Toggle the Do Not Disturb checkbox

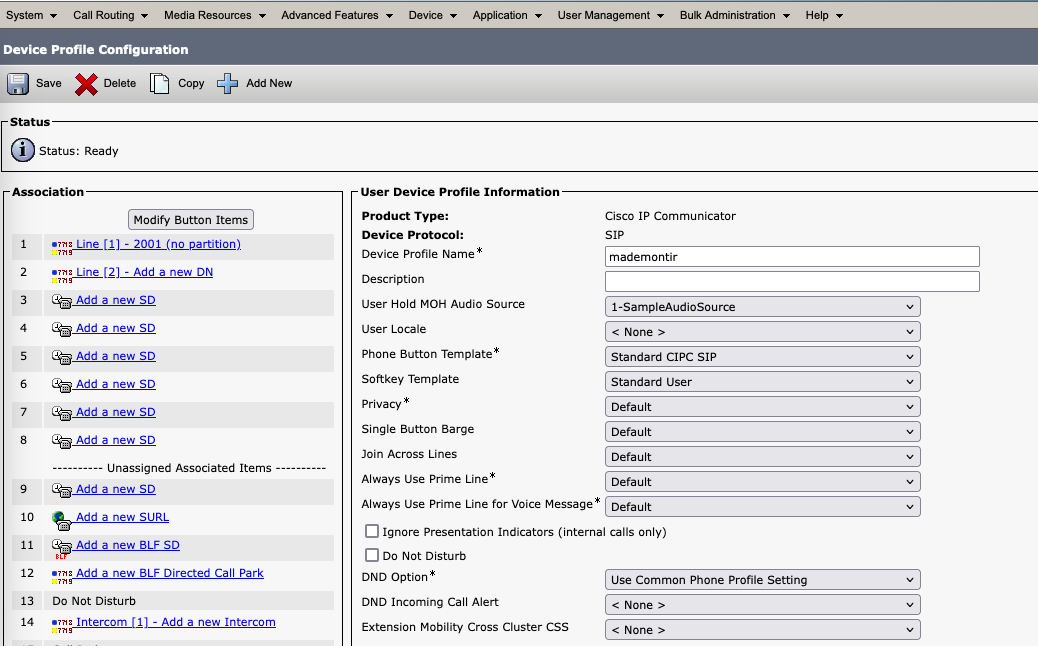[372, 556]
